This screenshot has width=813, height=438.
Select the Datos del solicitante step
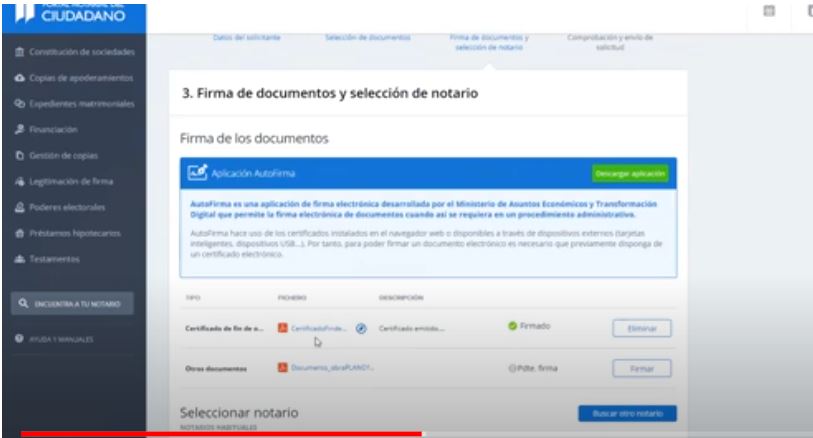(x=247, y=37)
